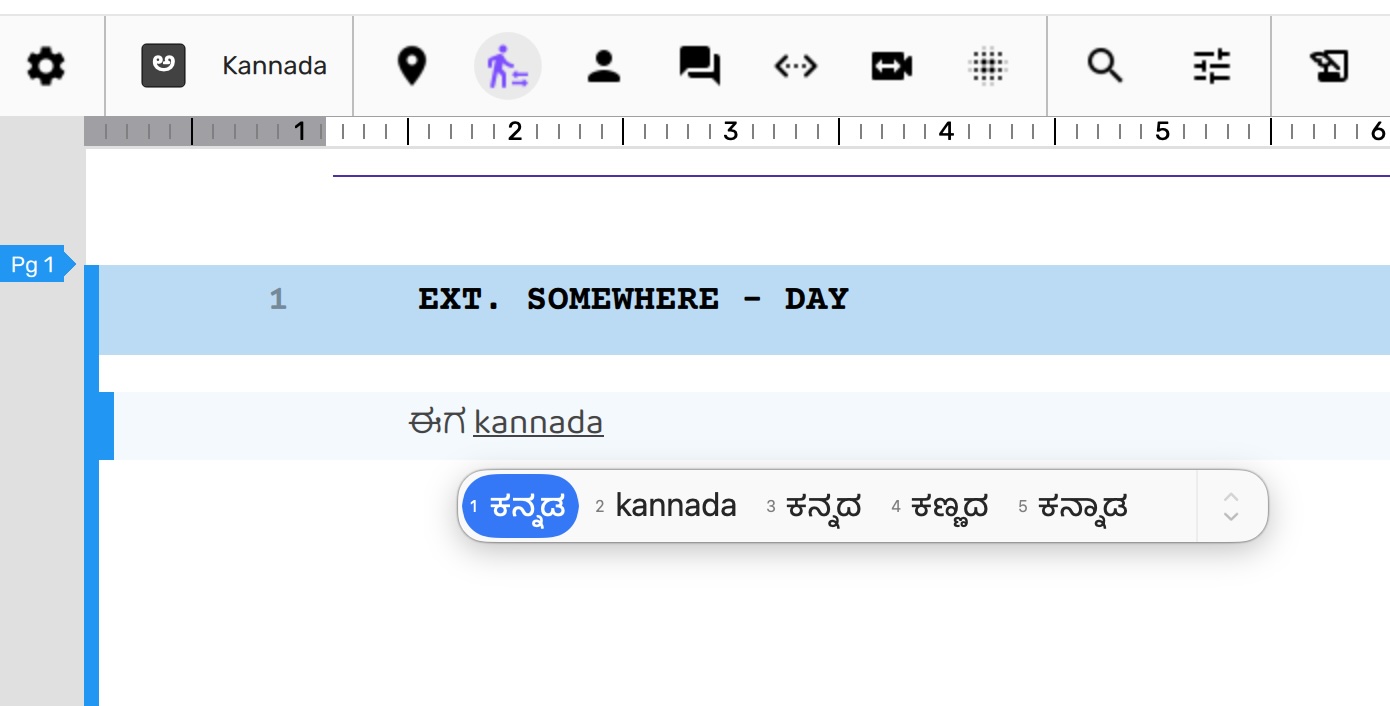Click the rightmost edit-off toolbar icon

[1329, 67]
